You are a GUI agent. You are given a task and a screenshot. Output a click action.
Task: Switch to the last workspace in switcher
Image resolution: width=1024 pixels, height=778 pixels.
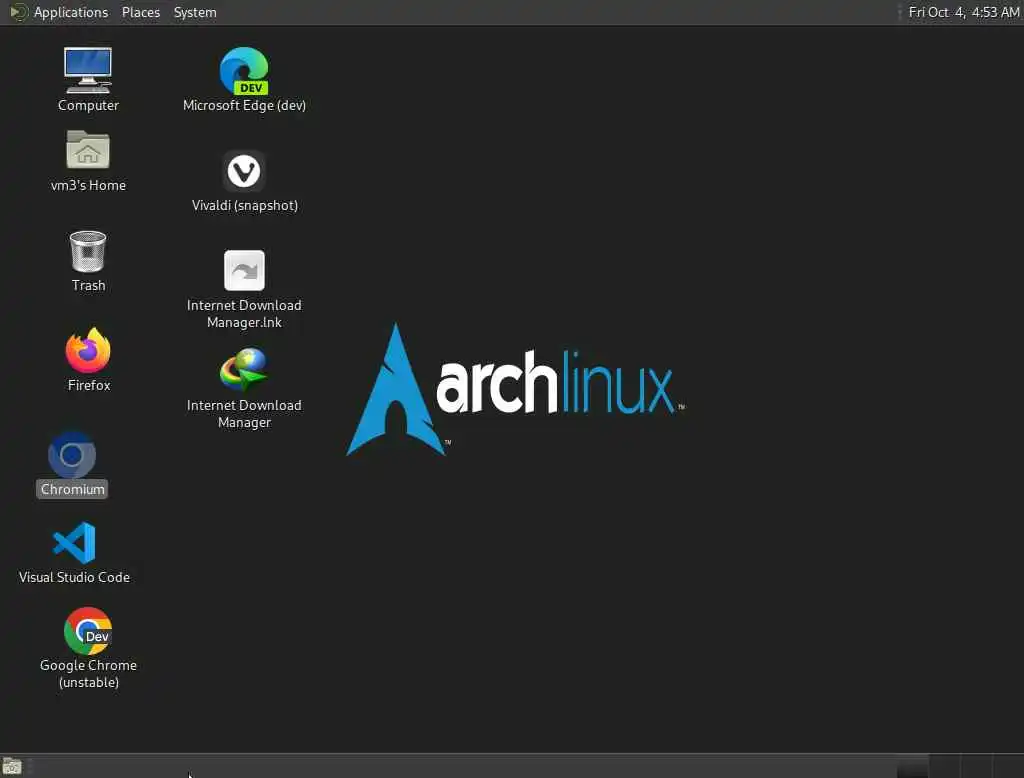(x=1008, y=766)
